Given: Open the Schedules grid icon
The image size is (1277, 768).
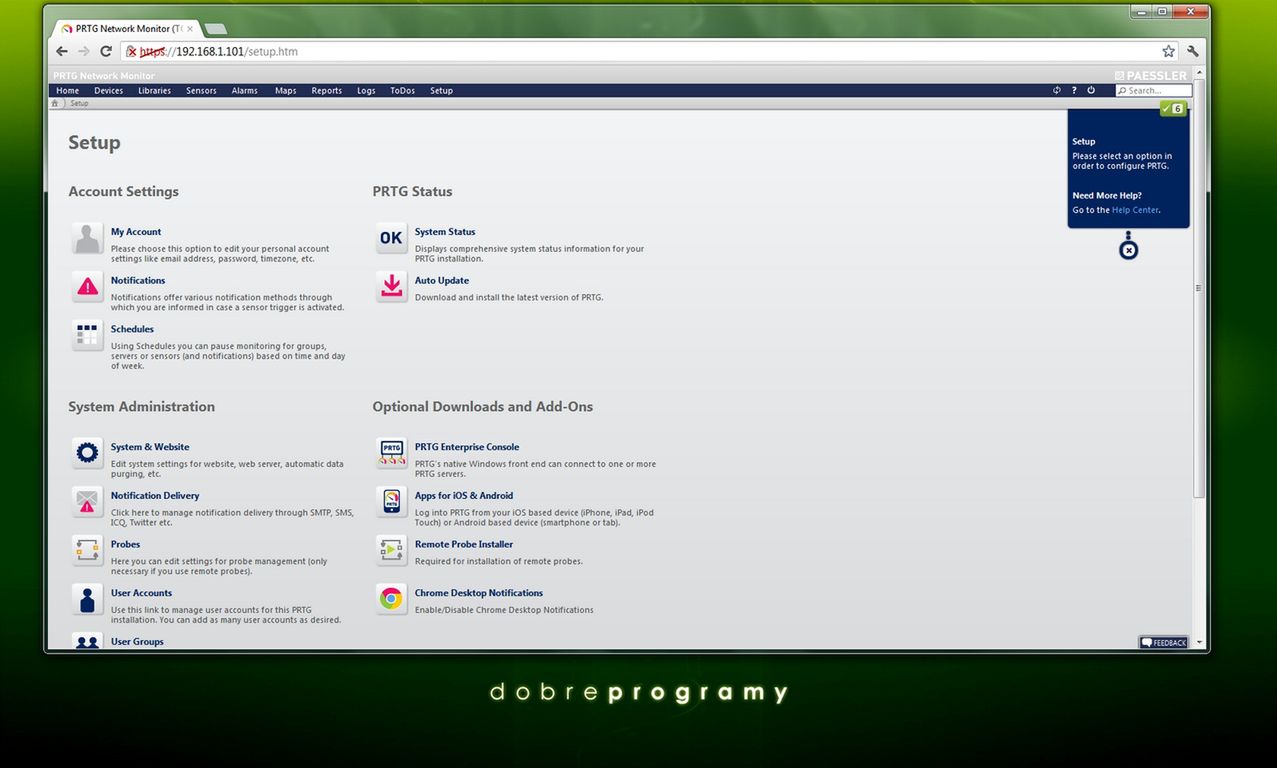Looking at the screenshot, I should click(x=88, y=335).
